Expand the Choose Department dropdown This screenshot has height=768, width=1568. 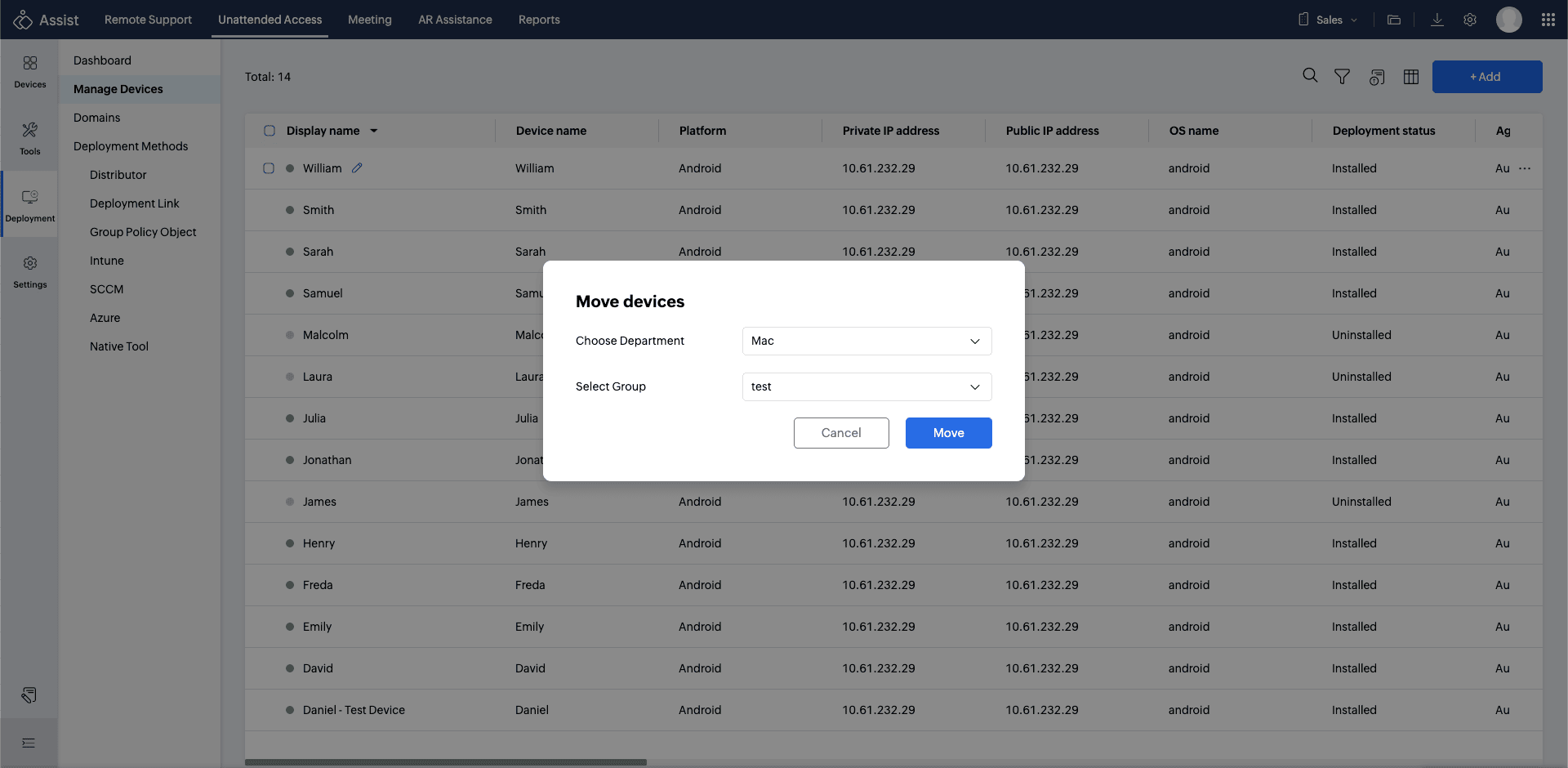(866, 341)
